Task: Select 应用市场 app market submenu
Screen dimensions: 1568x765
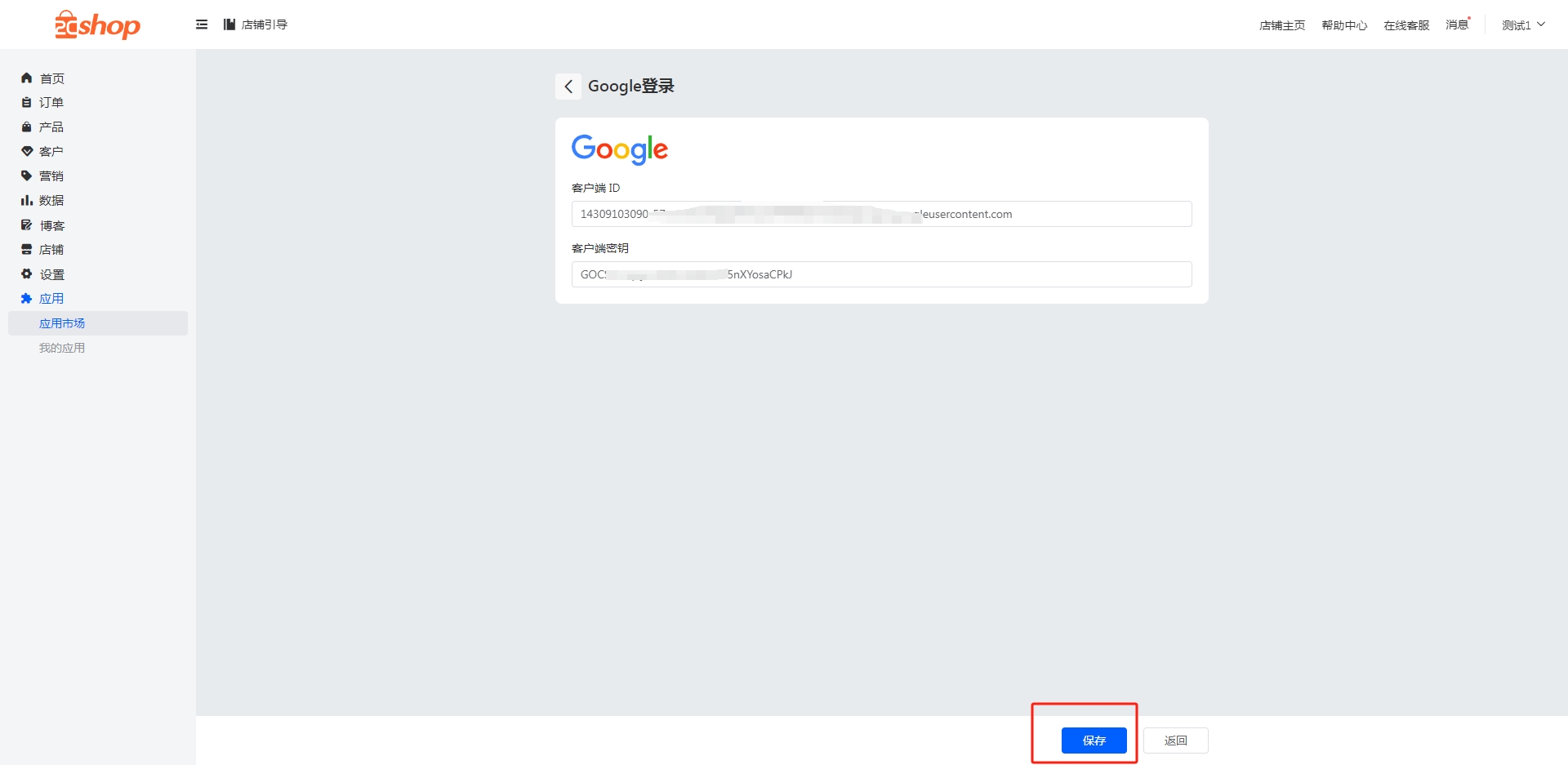Action: [98, 323]
